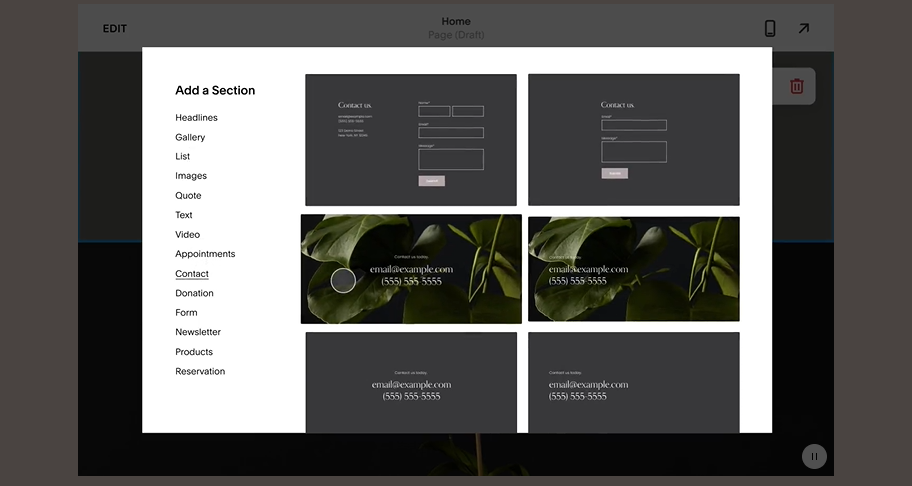
Task: Select the Images category
Action: 191,176
